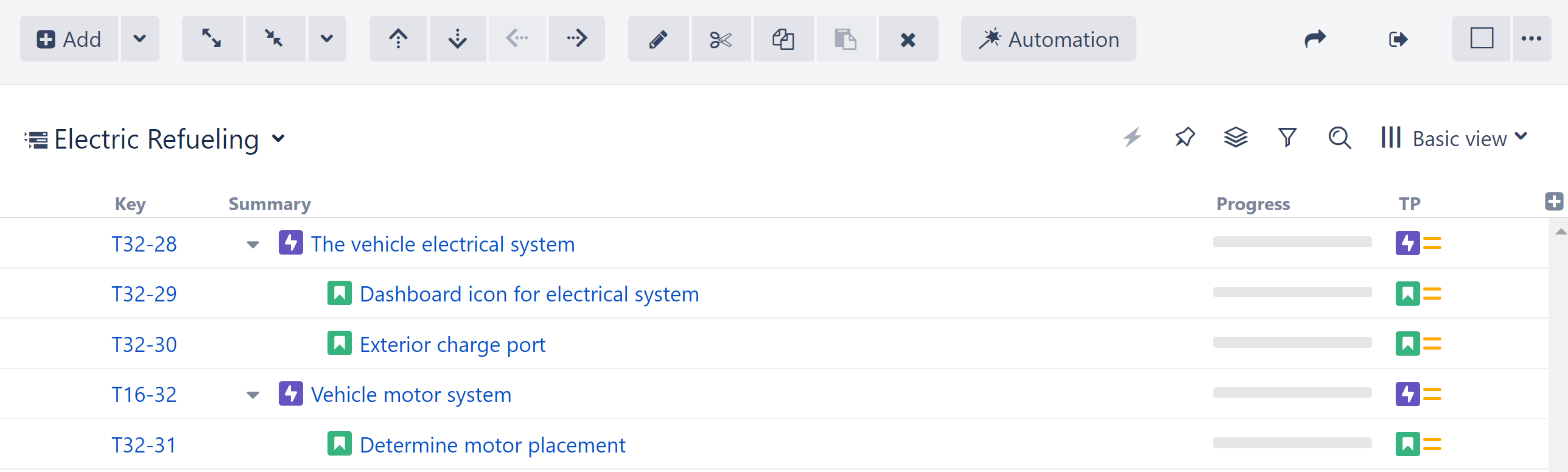This screenshot has width=1568, height=472.
Task: Collapse The vehicle electrical system row
Action: click(x=253, y=245)
